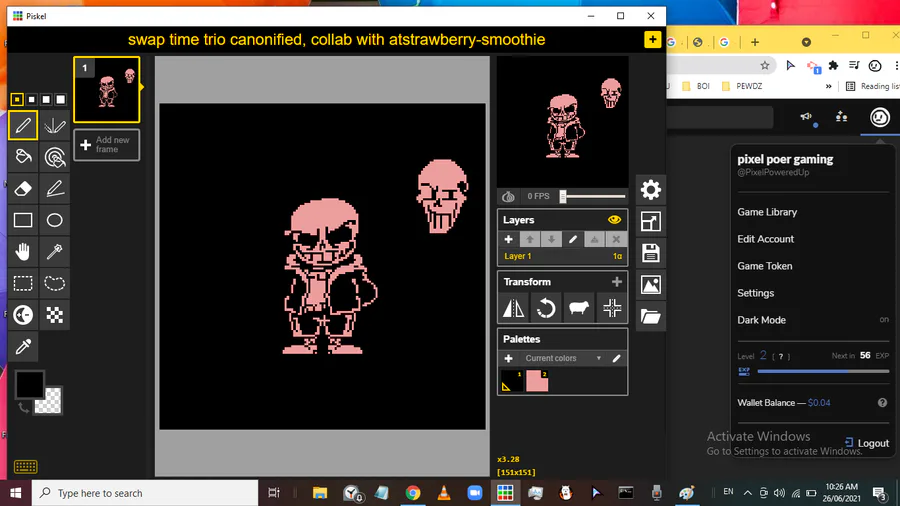Open Edit Account menu item

tap(765, 239)
